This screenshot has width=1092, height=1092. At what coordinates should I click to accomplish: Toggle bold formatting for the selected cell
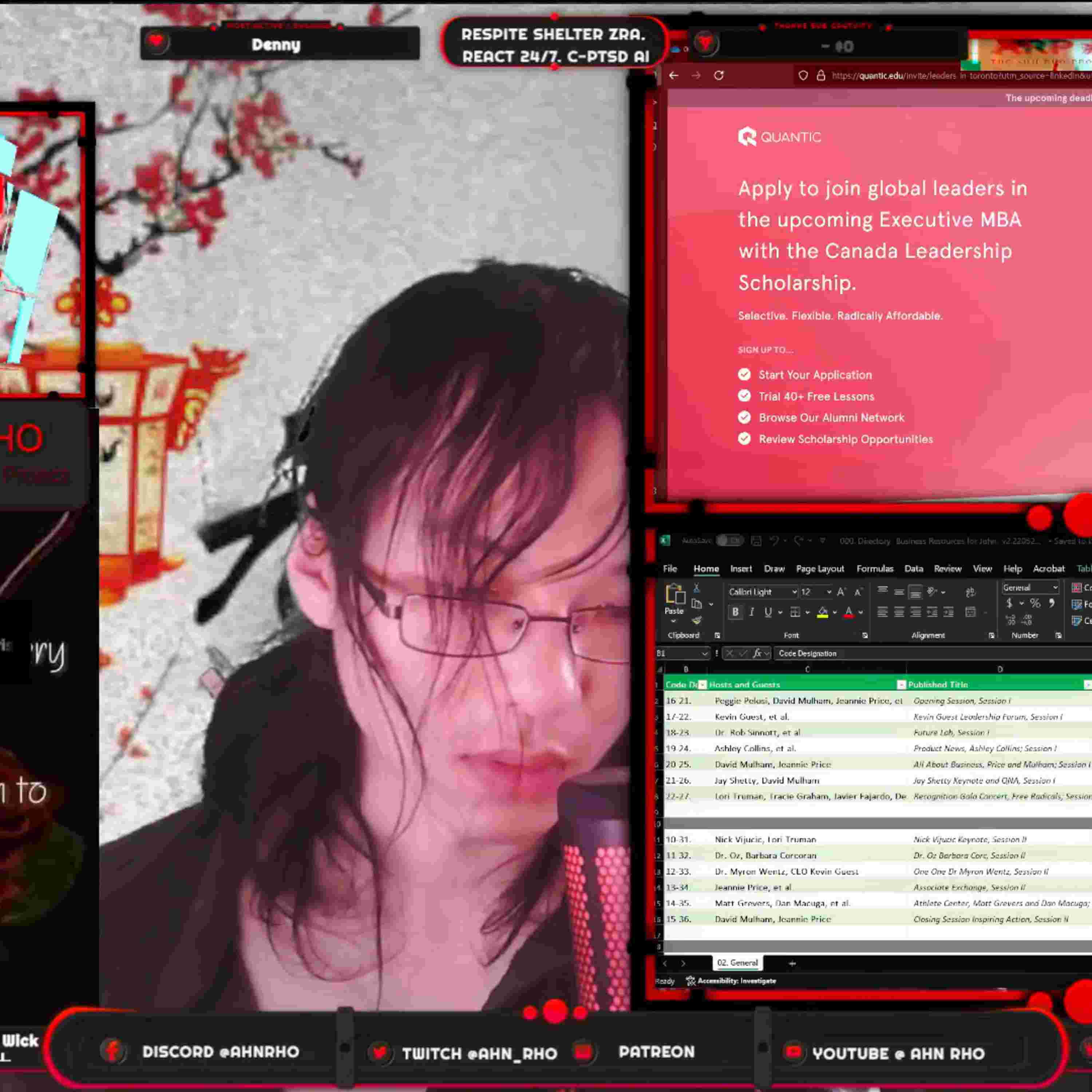click(735, 612)
